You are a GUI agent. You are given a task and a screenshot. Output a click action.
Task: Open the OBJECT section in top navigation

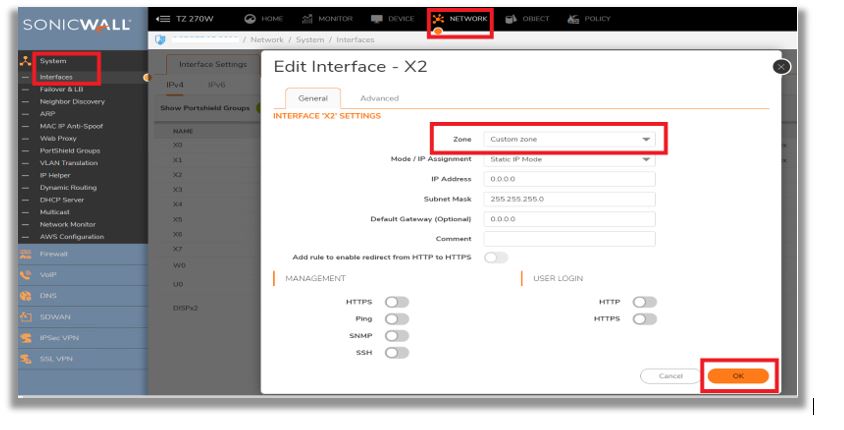point(527,19)
